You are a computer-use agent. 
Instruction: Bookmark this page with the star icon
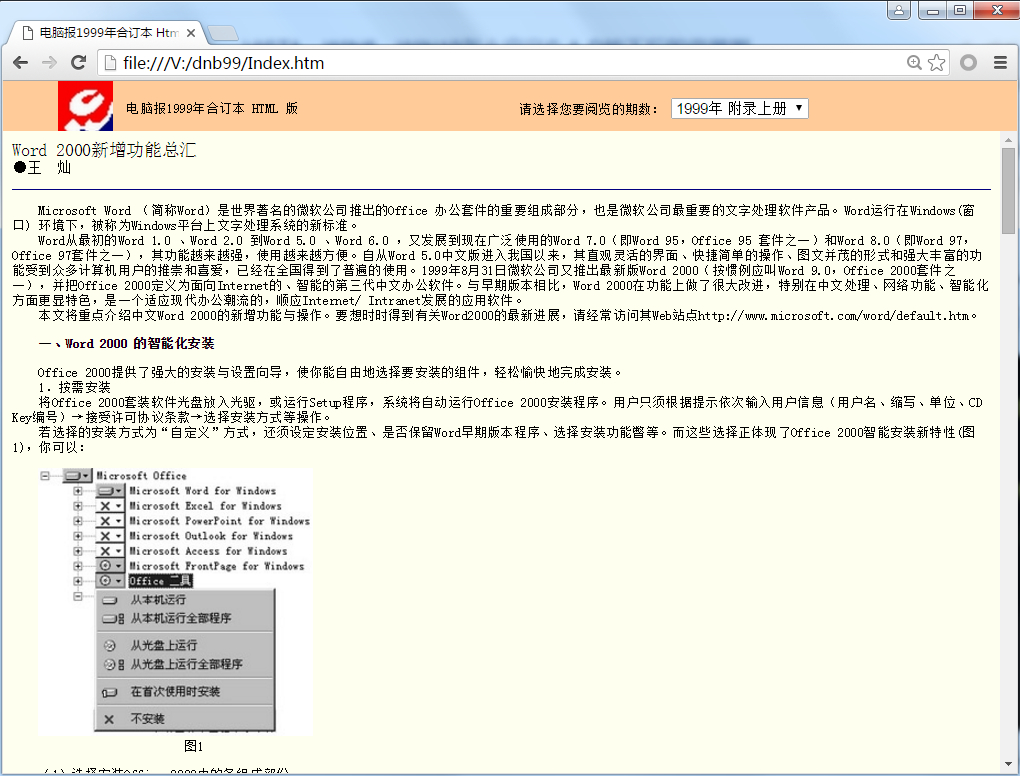click(x=937, y=62)
